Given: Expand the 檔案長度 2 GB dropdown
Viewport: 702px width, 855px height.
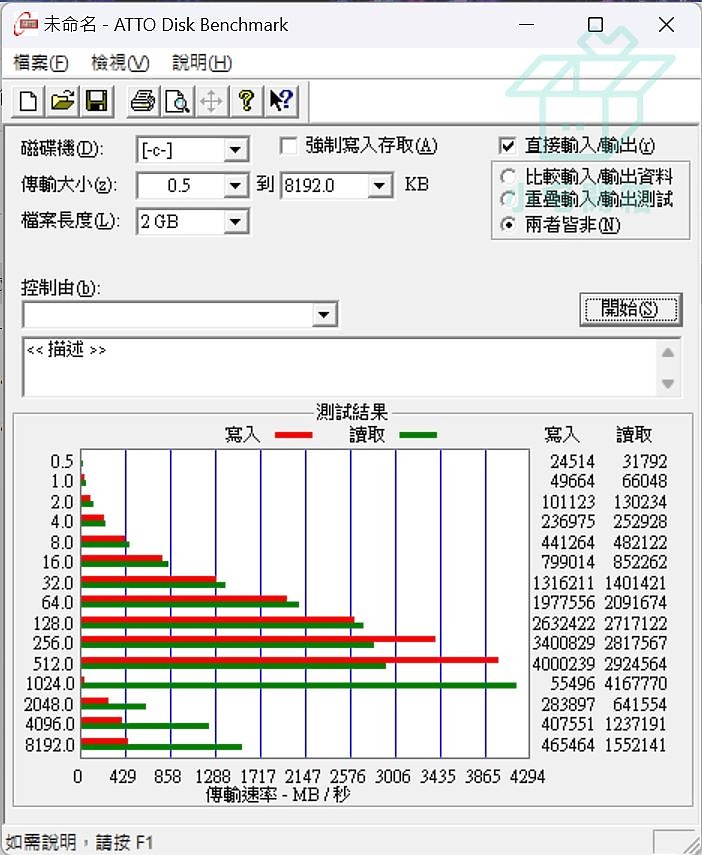Looking at the screenshot, I should tap(236, 221).
